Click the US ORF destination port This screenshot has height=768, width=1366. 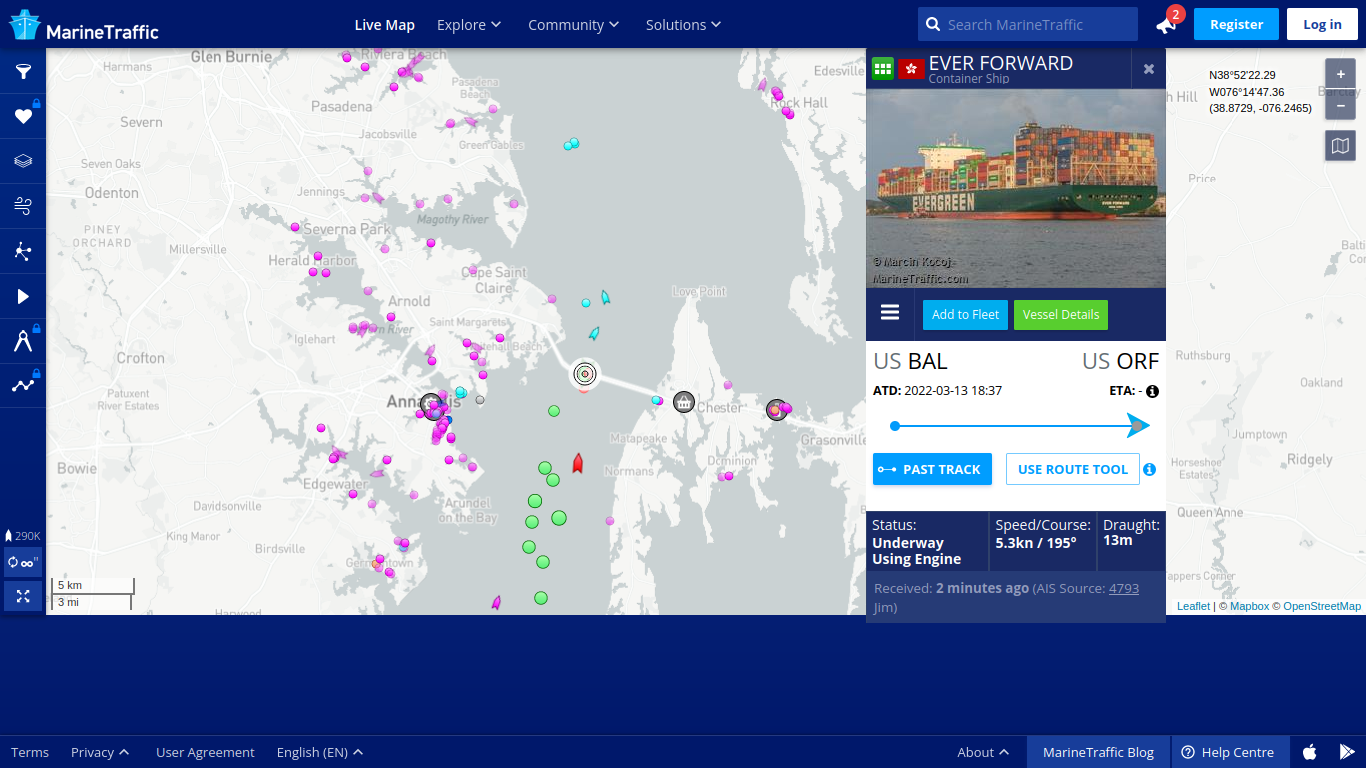tap(1120, 361)
